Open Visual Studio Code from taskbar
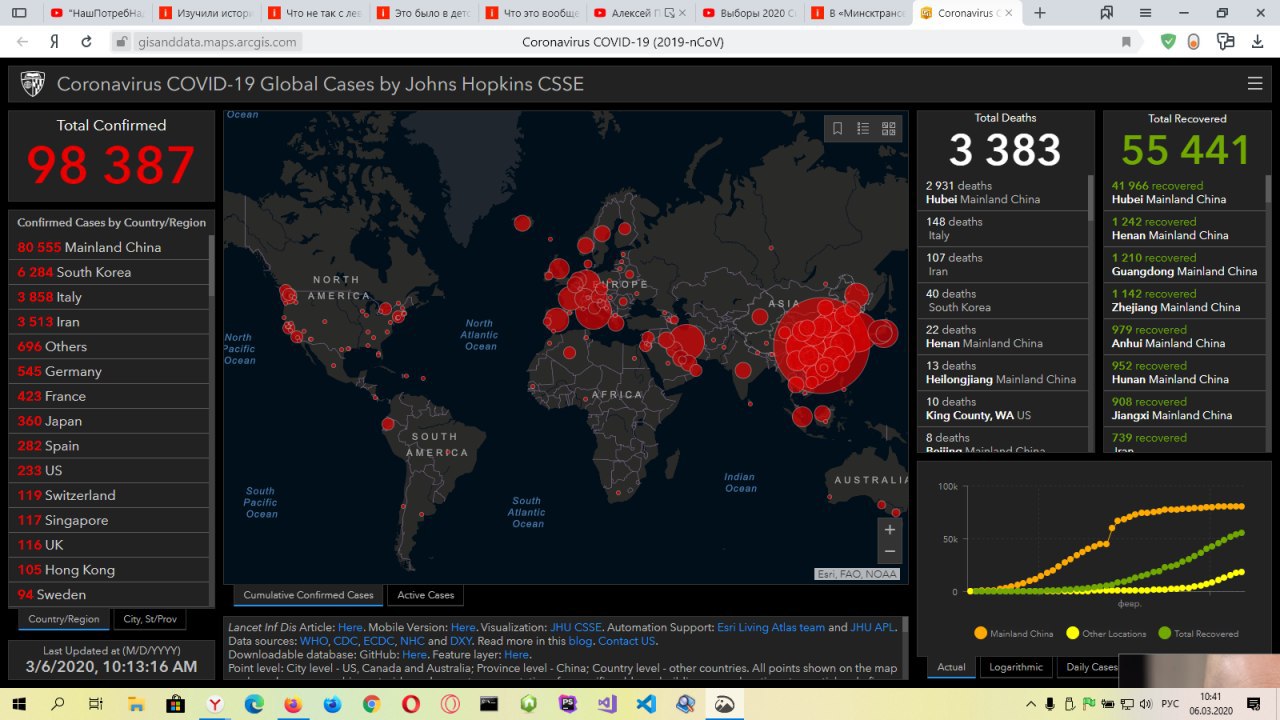This screenshot has width=1280, height=720. tap(646, 704)
